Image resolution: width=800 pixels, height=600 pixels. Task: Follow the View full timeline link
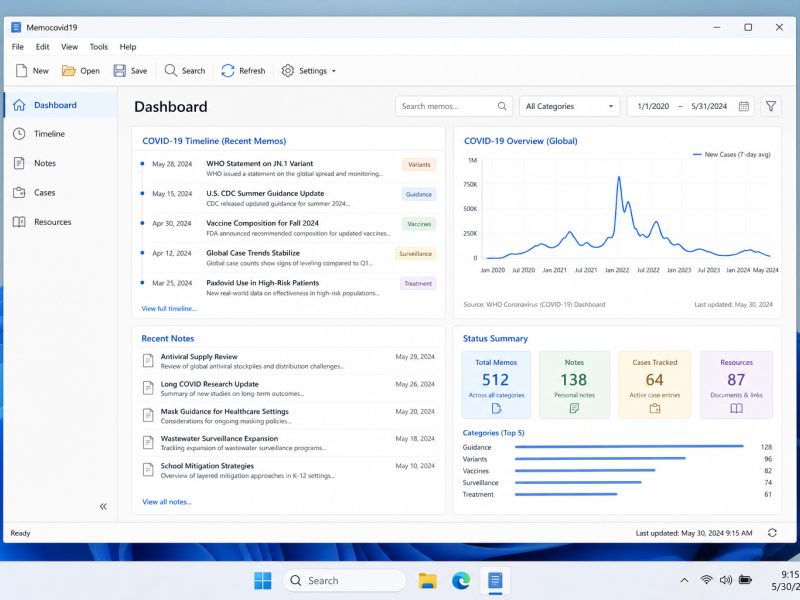[168, 308]
